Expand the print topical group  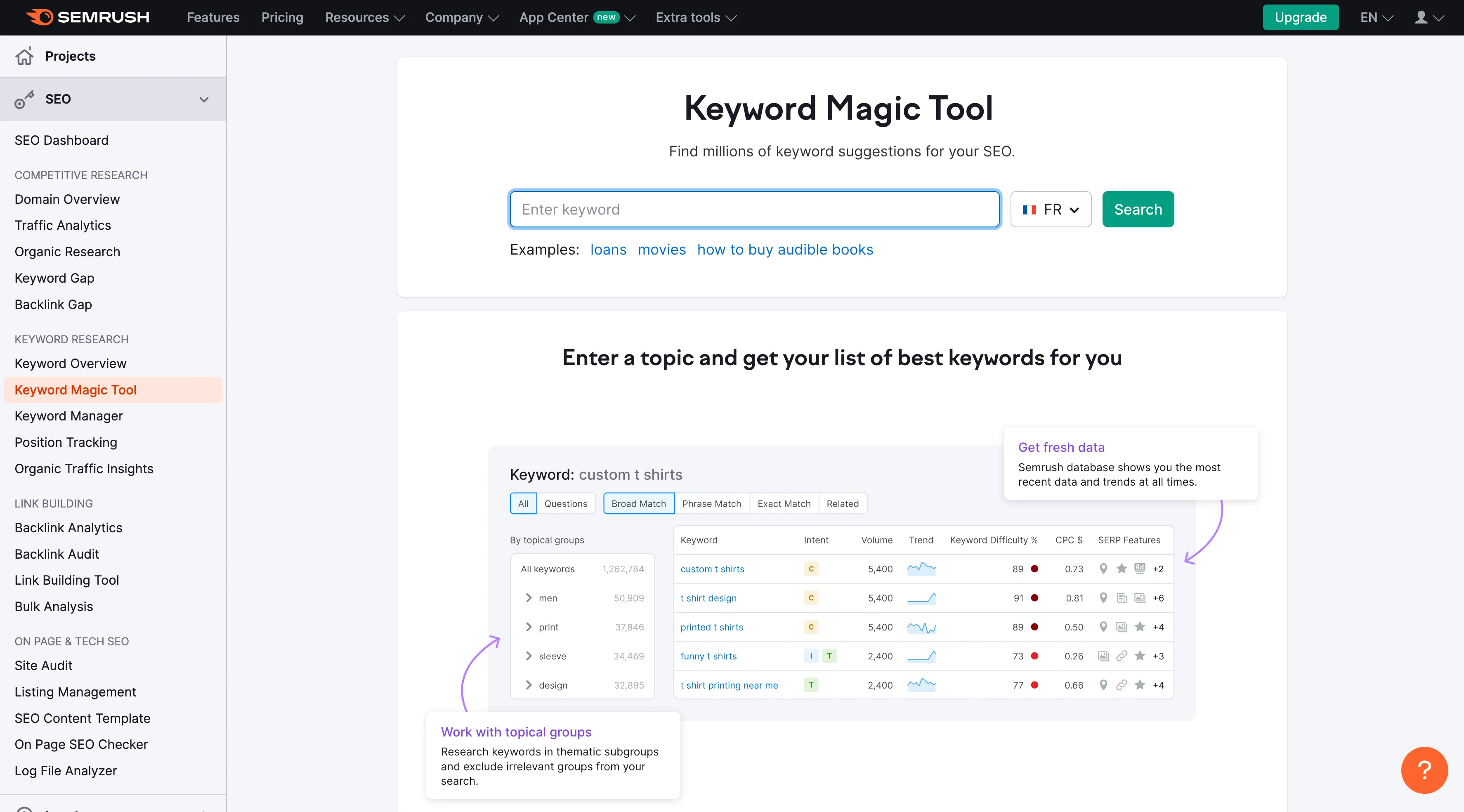(x=529, y=627)
